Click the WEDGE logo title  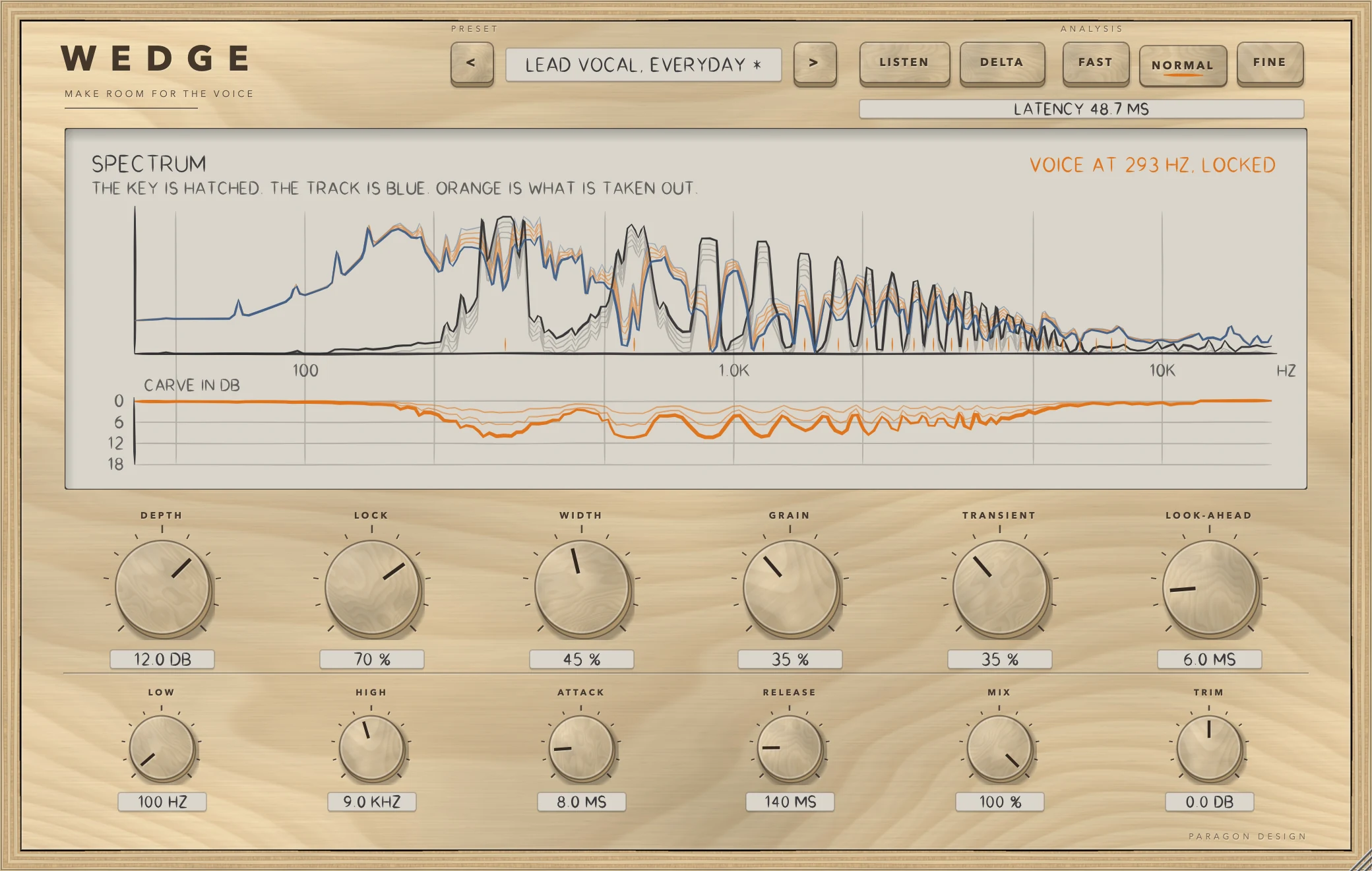(156, 59)
